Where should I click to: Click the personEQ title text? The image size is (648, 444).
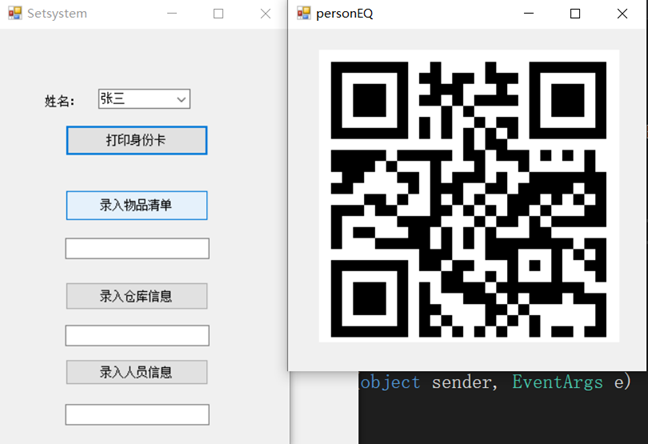pos(345,14)
